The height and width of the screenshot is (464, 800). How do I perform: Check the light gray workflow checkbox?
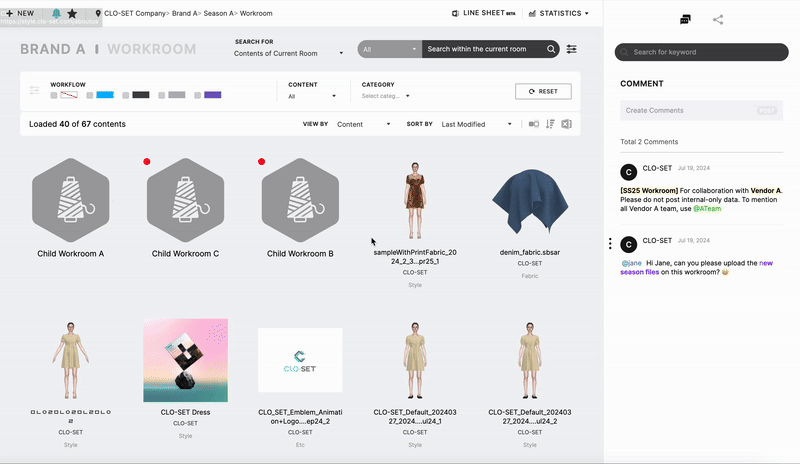161,95
